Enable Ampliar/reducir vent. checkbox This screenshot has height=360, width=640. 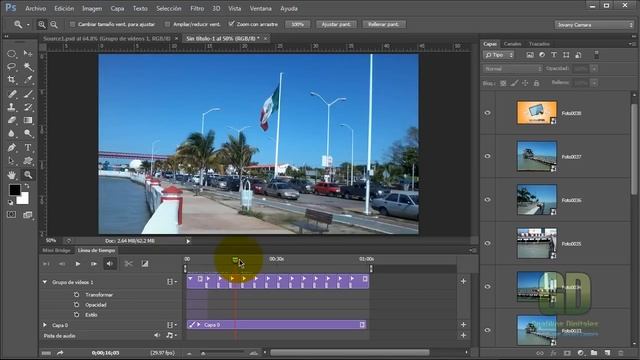(167, 24)
